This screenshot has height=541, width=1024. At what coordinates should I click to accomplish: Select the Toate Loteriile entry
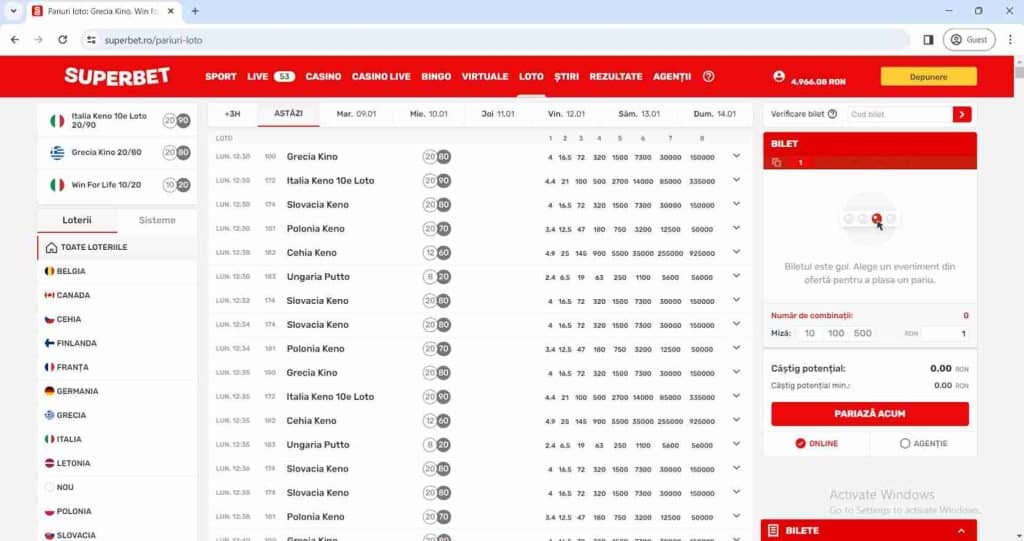point(117,248)
